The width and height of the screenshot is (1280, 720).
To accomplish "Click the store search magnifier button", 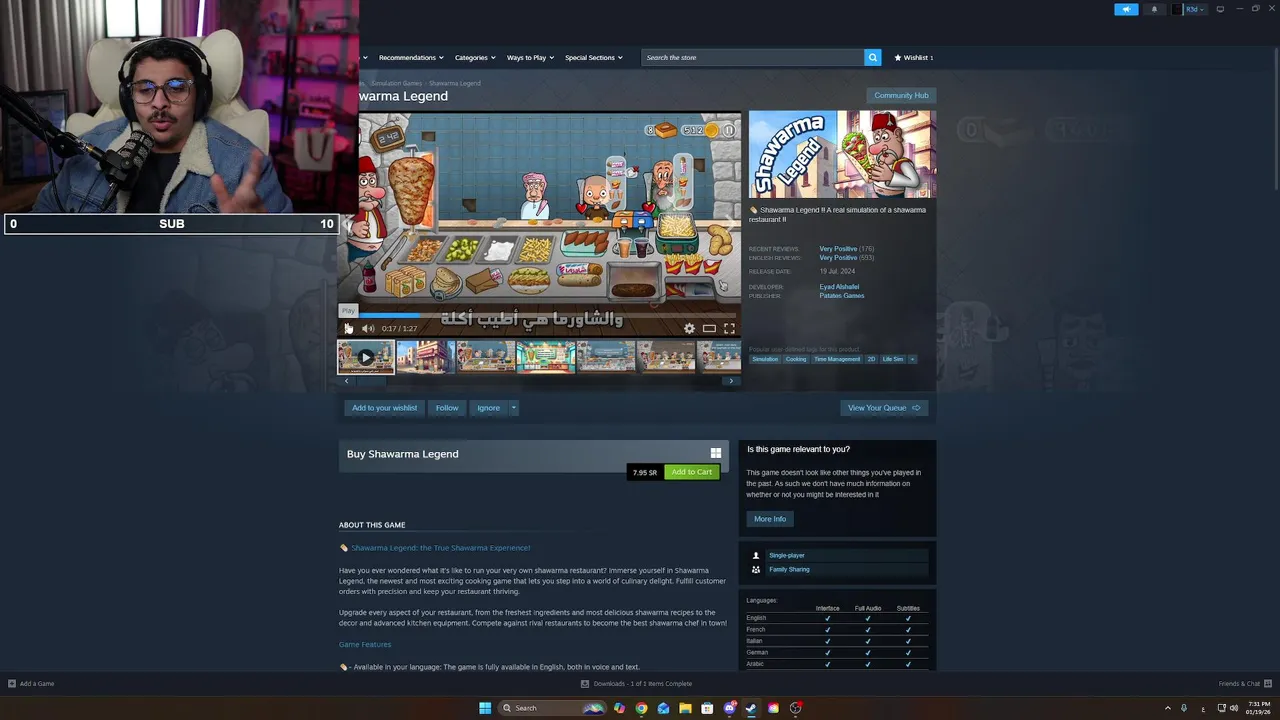I will point(872,57).
